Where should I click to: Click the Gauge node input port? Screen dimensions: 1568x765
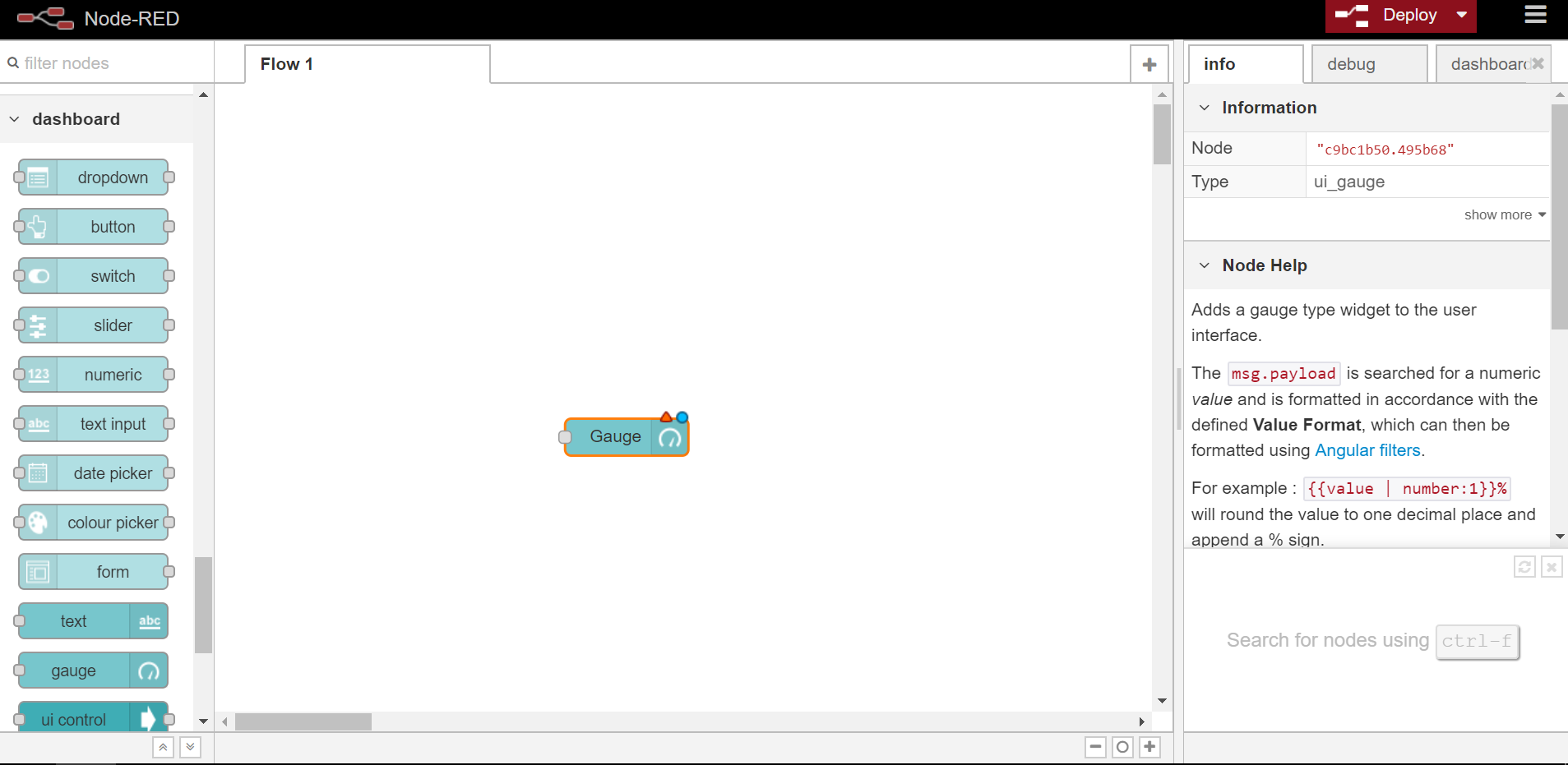(x=565, y=437)
